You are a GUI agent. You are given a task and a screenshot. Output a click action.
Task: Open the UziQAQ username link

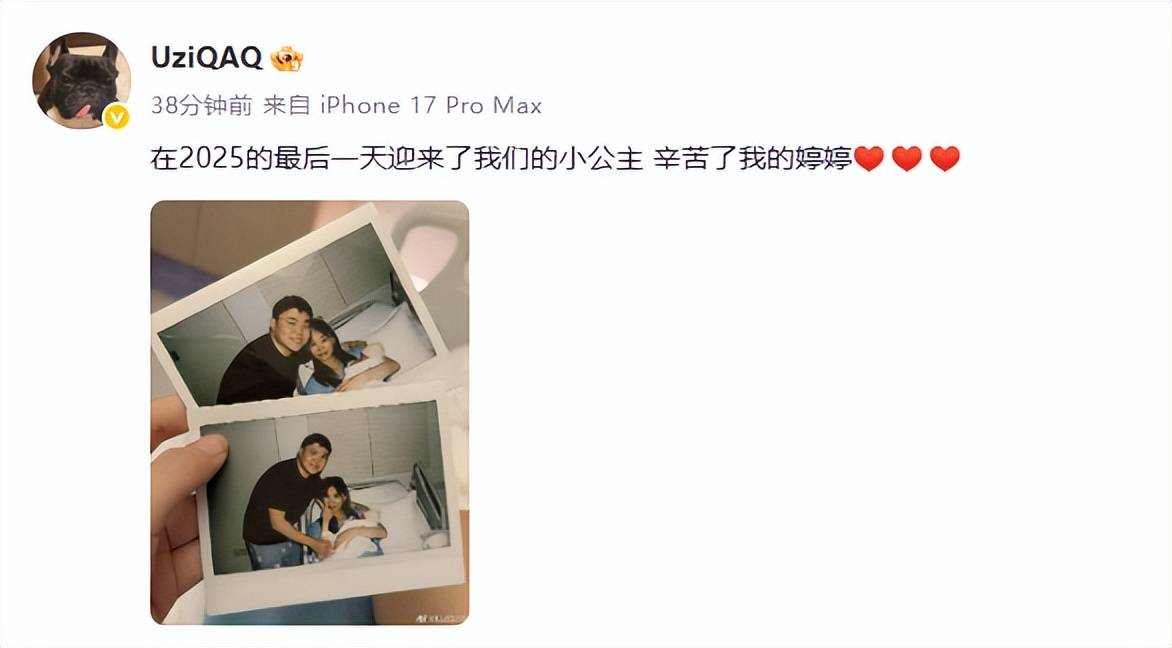[x=207, y=58]
